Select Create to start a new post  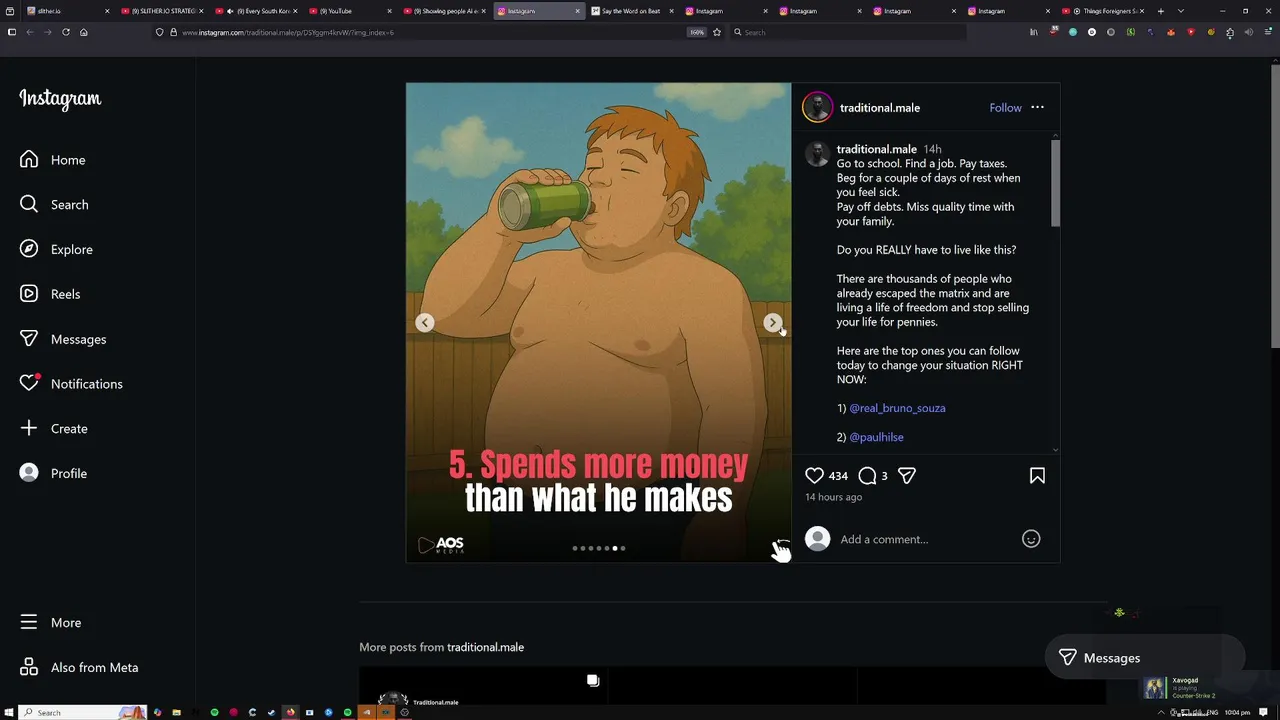point(54,428)
